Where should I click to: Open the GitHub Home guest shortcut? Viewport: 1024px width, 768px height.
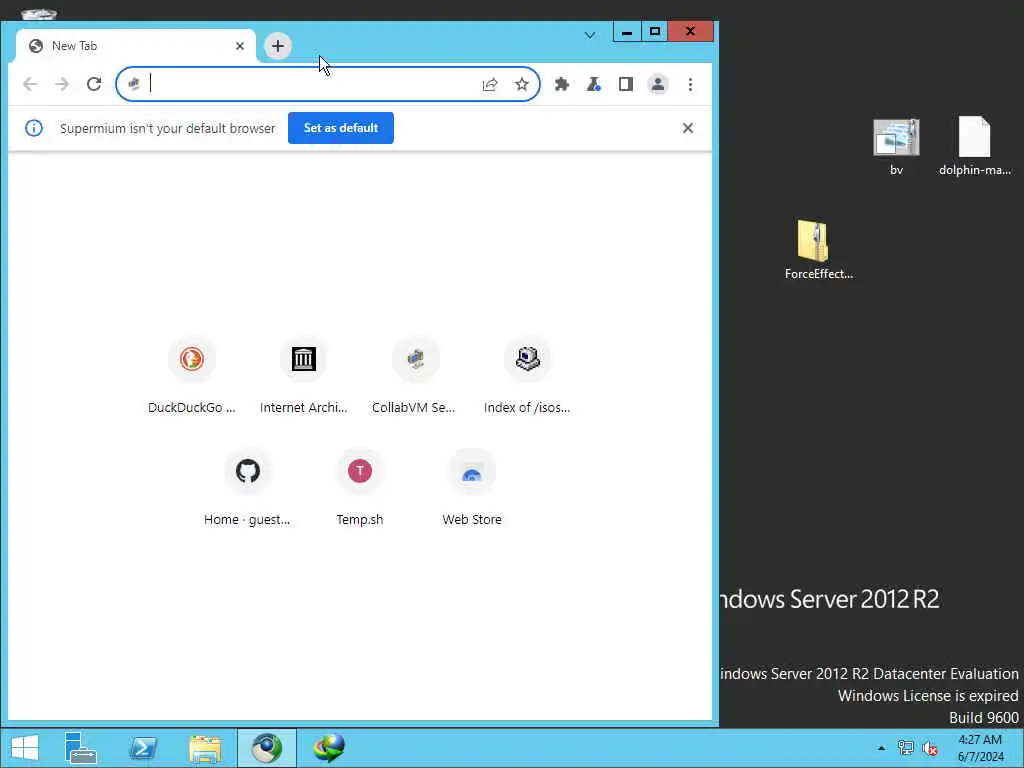[248, 488]
